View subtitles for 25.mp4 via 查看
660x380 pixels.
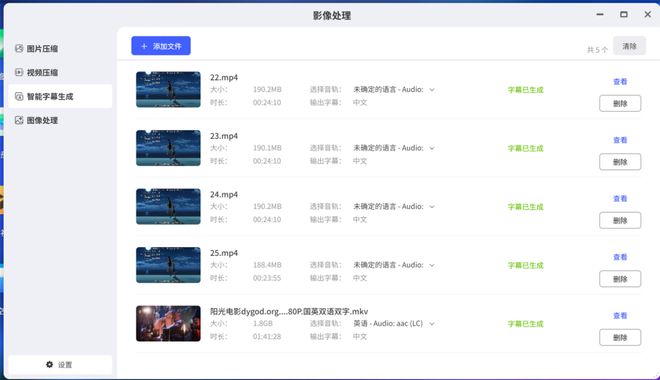(620, 257)
